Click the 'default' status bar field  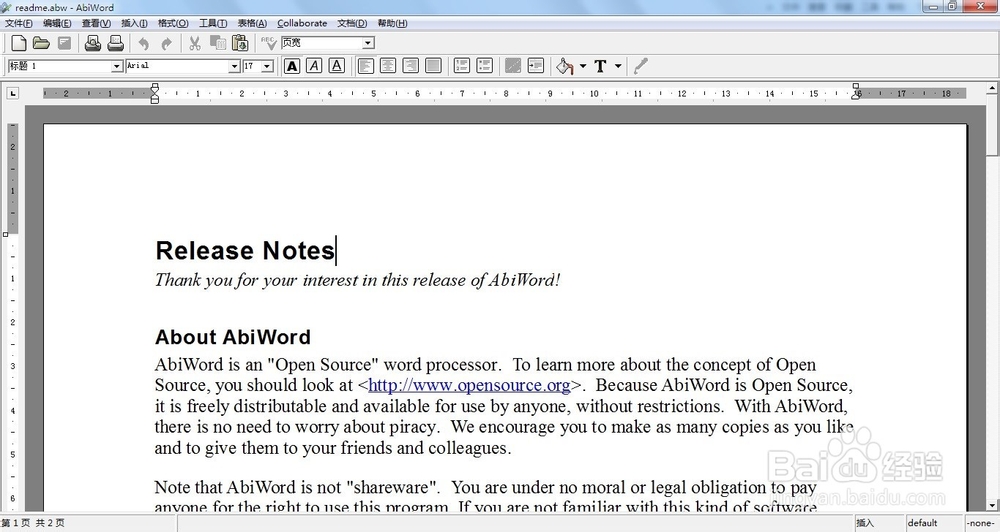click(934, 523)
